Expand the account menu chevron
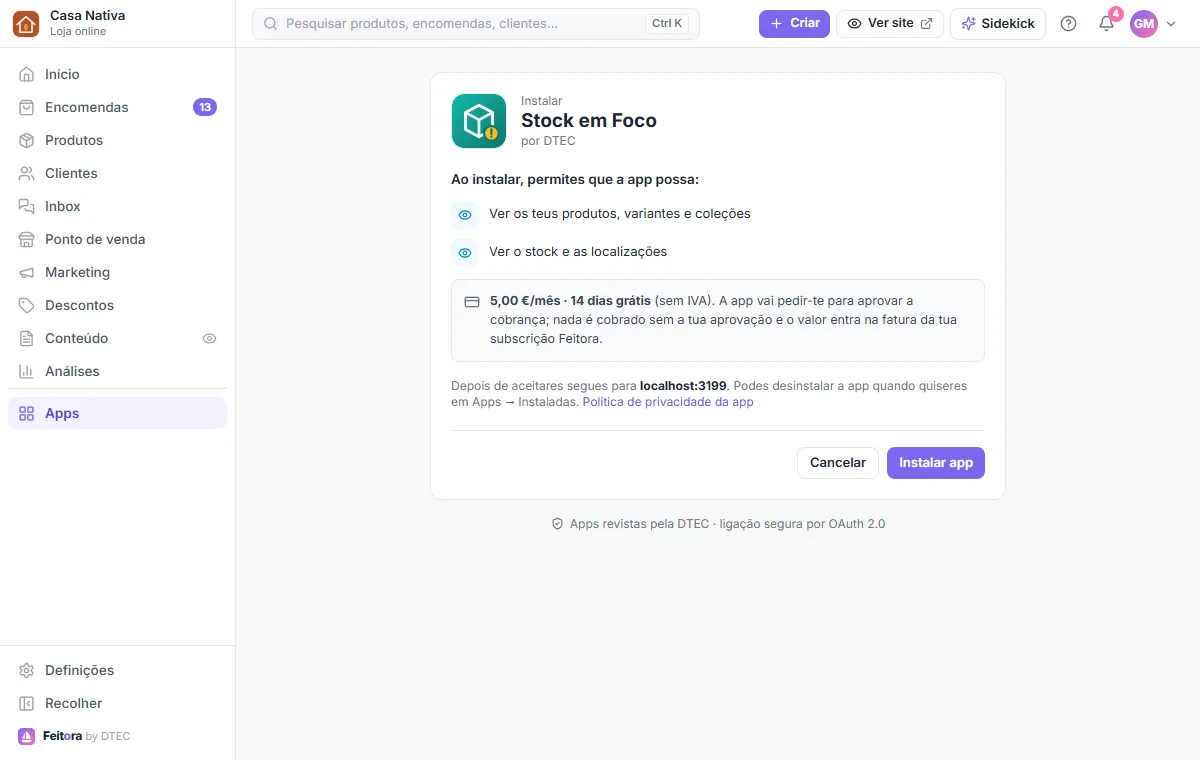This screenshot has height=760, width=1200. point(1172,23)
